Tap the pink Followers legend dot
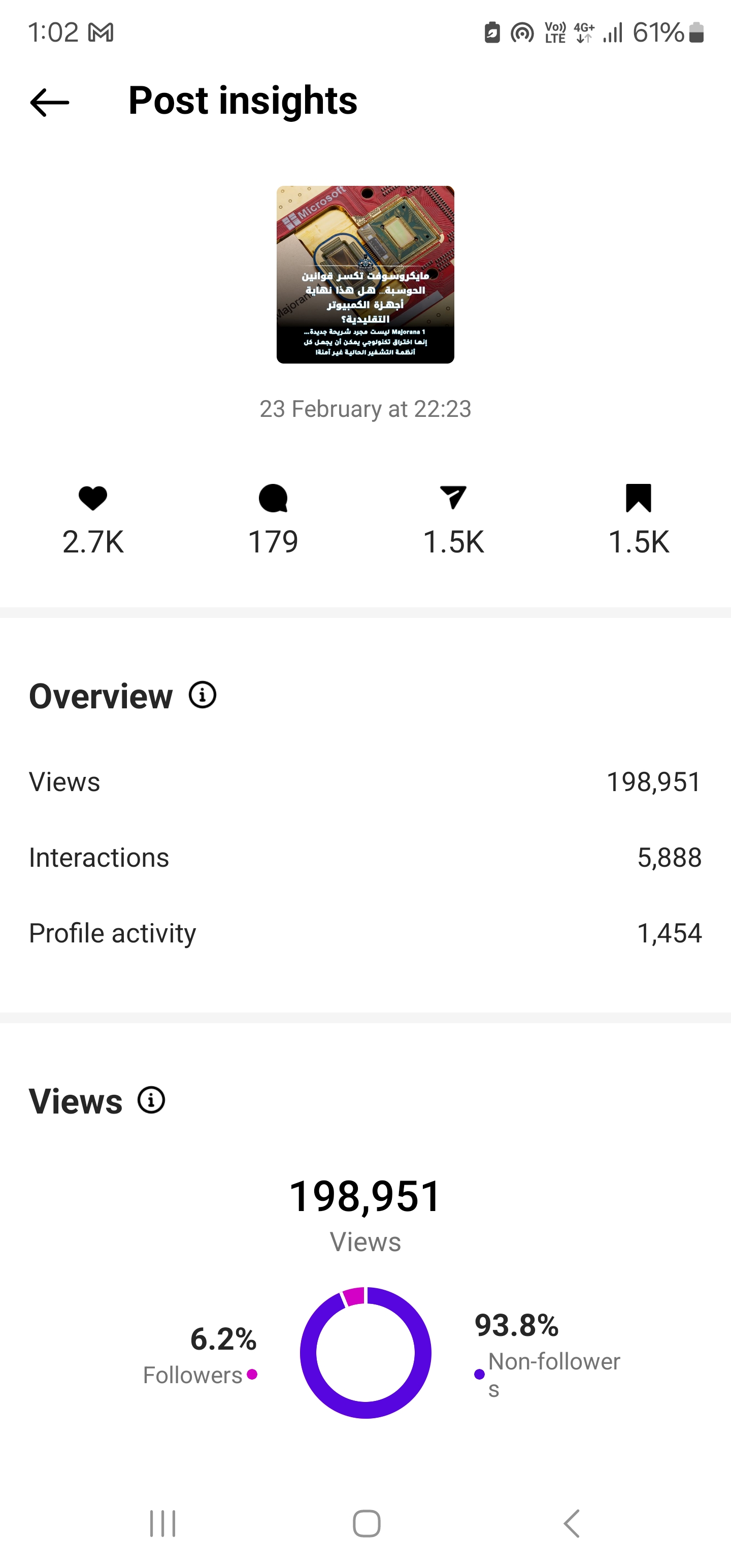Viewport: 731px width, 1568px height. coord(252,1375)
